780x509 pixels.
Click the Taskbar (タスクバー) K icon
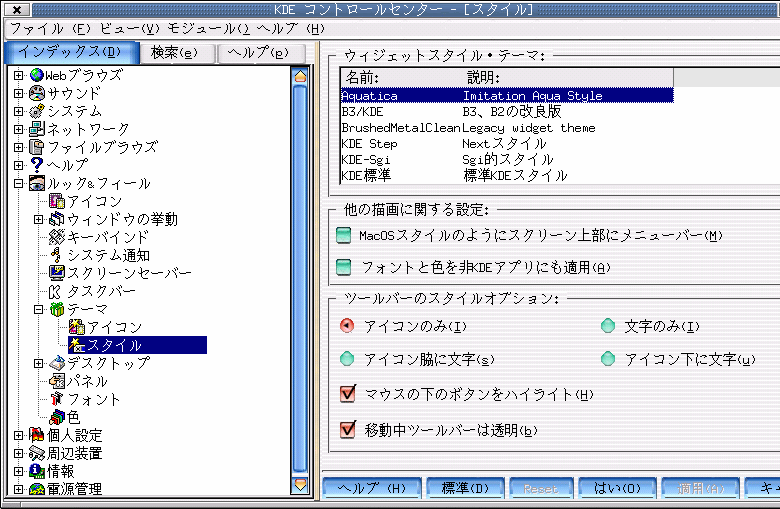55,291
